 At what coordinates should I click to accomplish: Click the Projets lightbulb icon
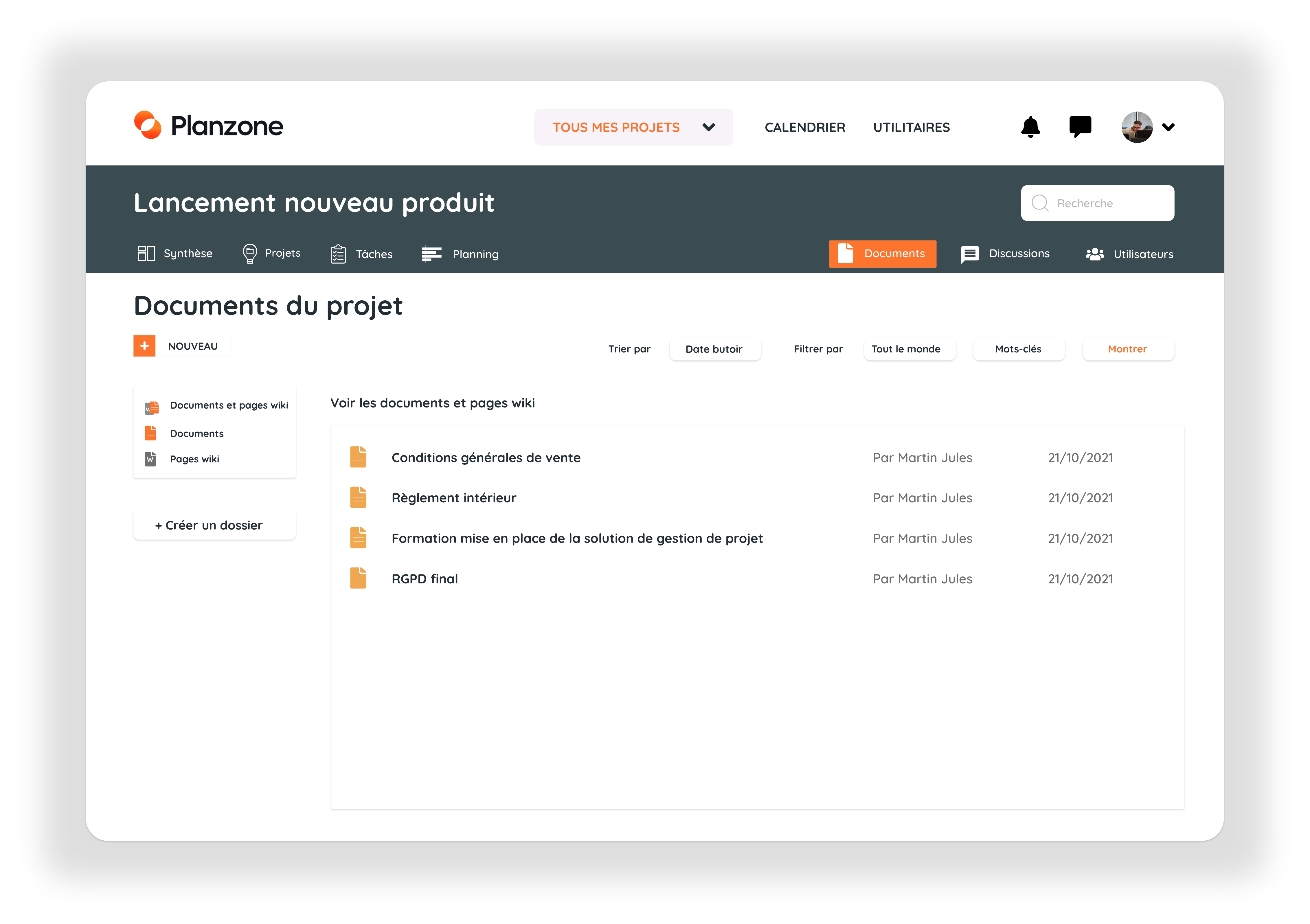click(x=249, y=253)
